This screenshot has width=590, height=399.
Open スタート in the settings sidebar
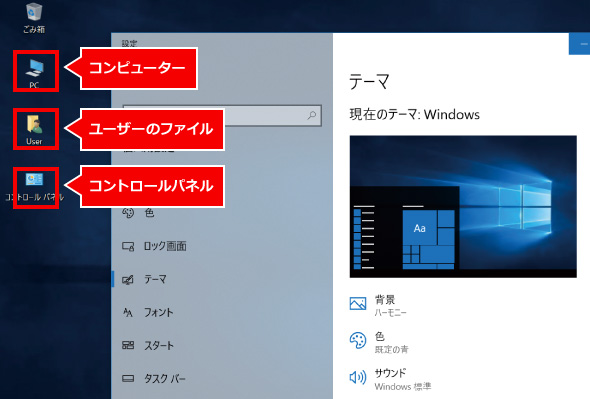(x=148, y=345)
